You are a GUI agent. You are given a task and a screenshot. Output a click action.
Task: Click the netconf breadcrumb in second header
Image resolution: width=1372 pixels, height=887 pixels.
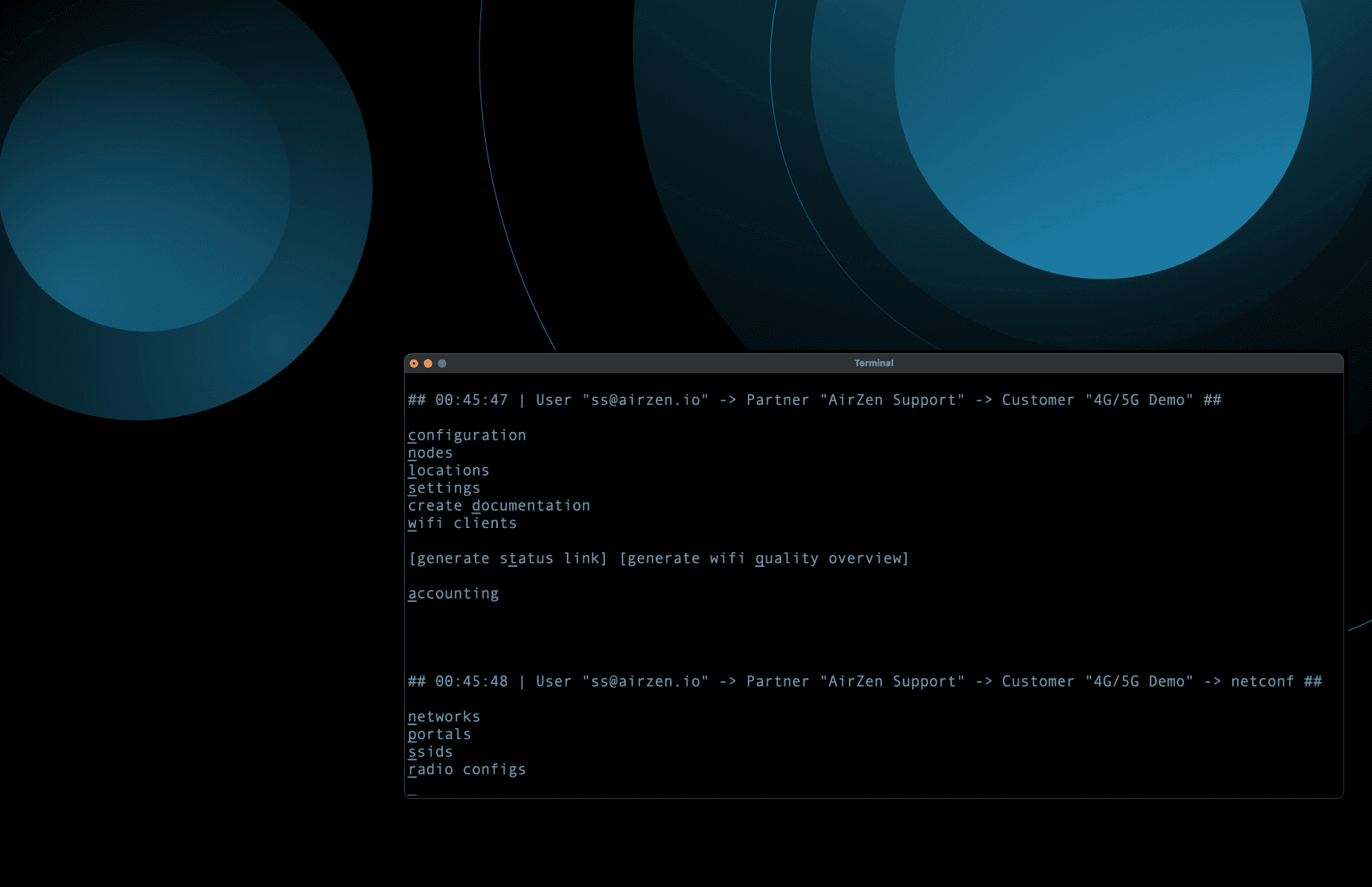click(x=1261, y=681)
